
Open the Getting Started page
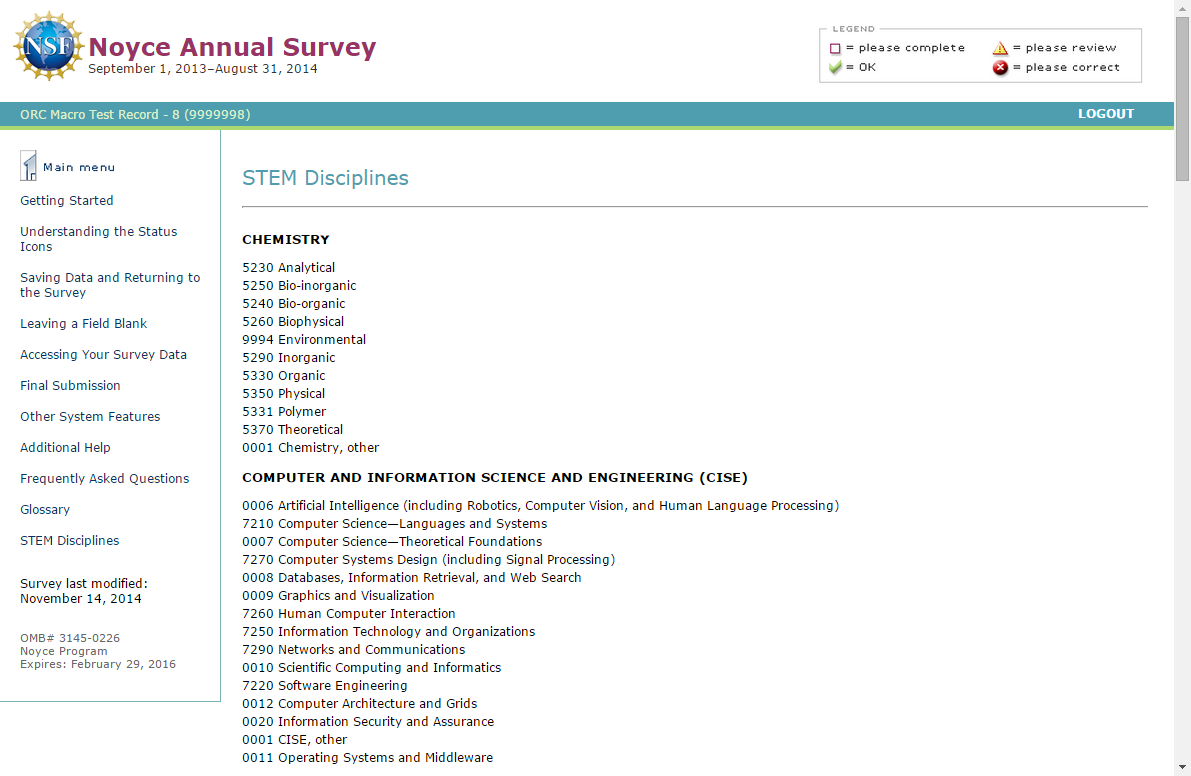pyautogui.click(x=67, y=201)
